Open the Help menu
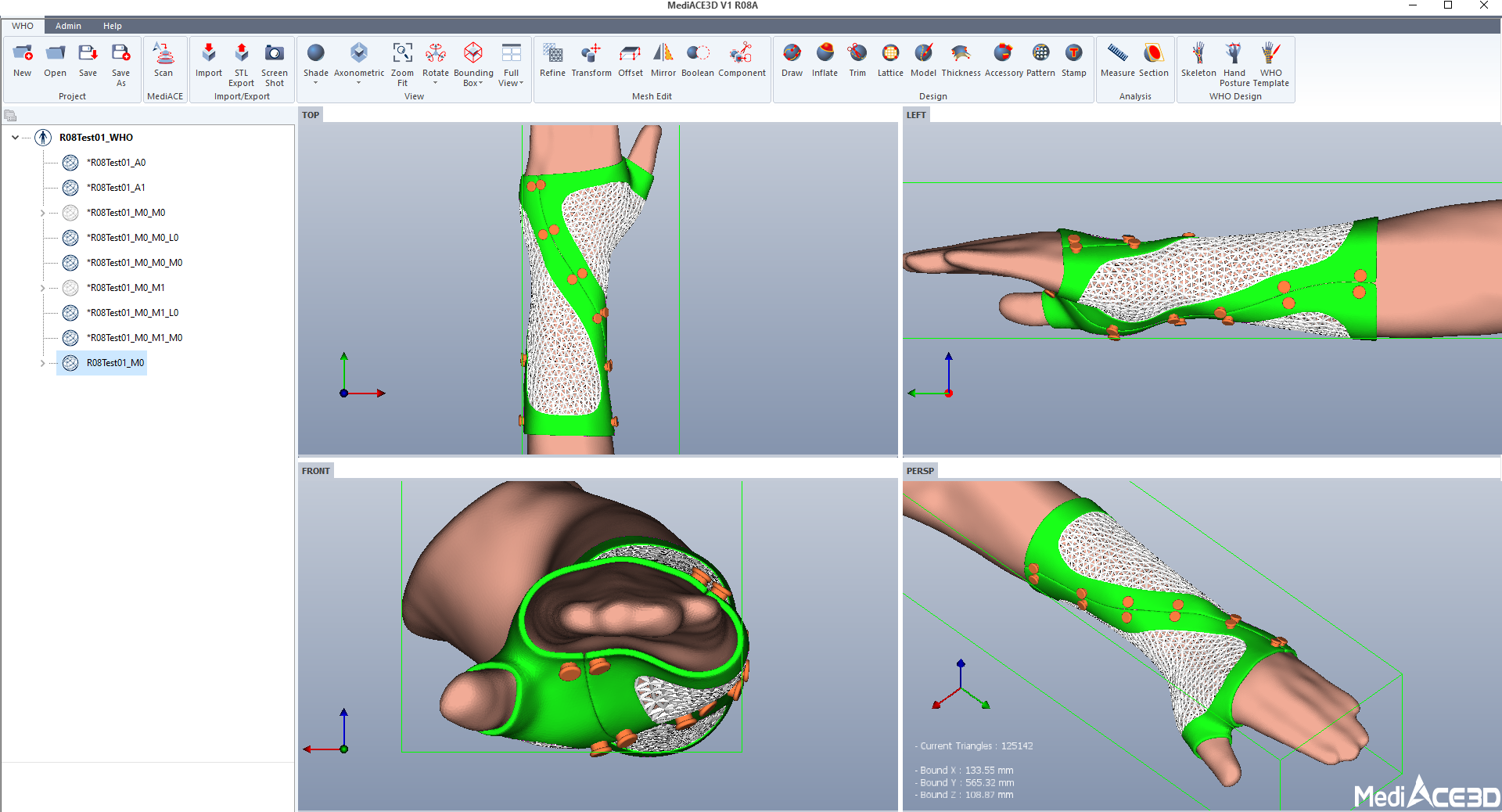The image size is (1502, 812). click(x=113, y=26)
